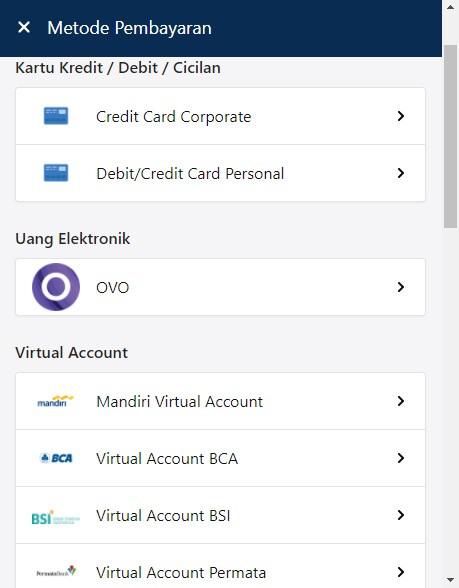
Task: Expand Mandiri Virtual Account chevron
Action: tap(400, 401)
